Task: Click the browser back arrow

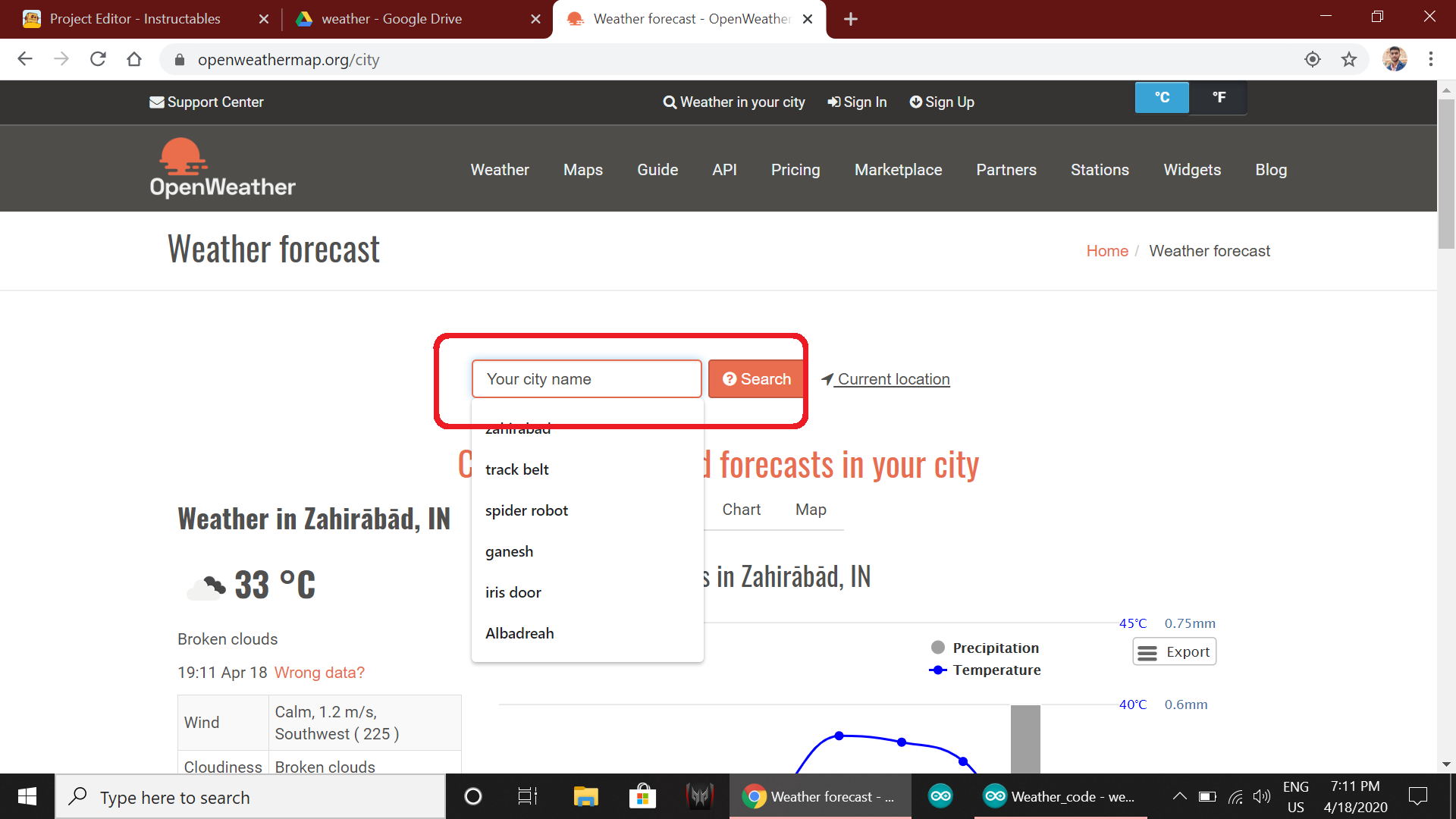Action: click(25, 59)
